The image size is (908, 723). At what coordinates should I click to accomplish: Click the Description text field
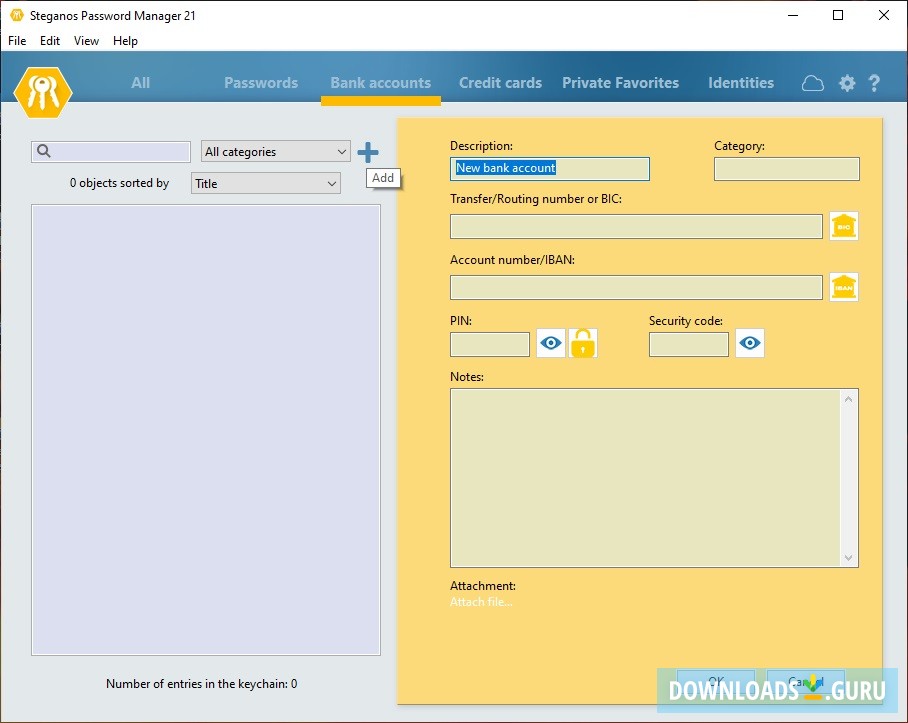549,169
